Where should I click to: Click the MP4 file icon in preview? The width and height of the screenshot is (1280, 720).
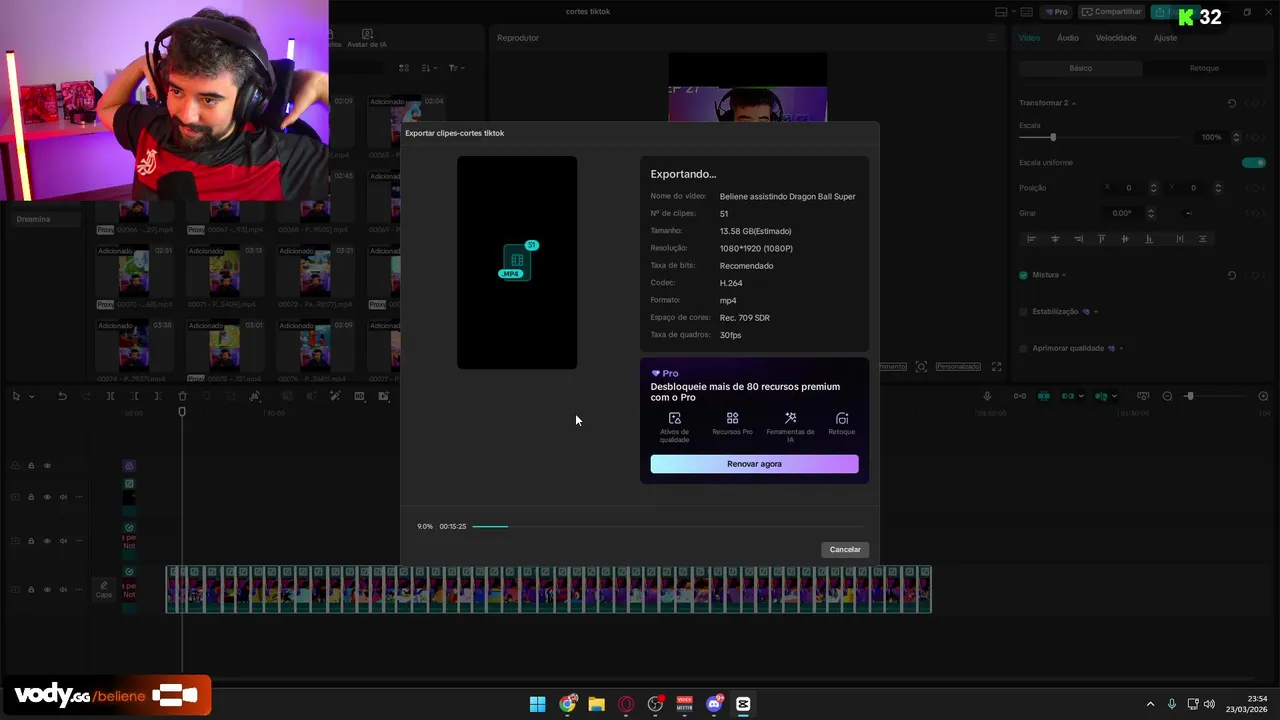pyautogui.click(x=516, y=261)
